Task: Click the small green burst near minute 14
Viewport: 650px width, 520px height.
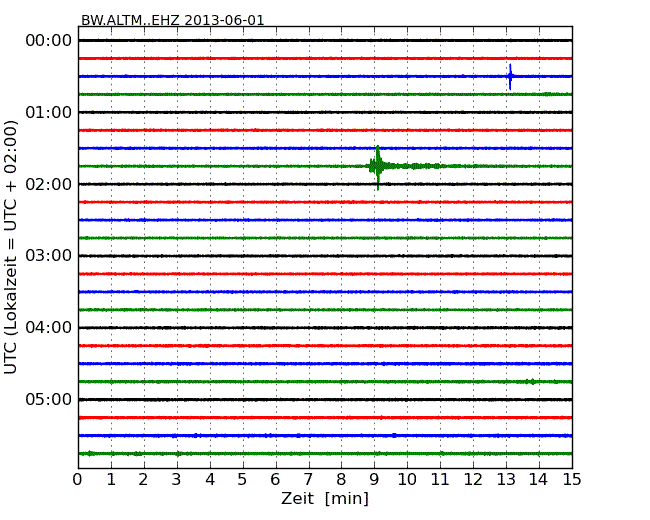Action: click(x=531, y=381)
